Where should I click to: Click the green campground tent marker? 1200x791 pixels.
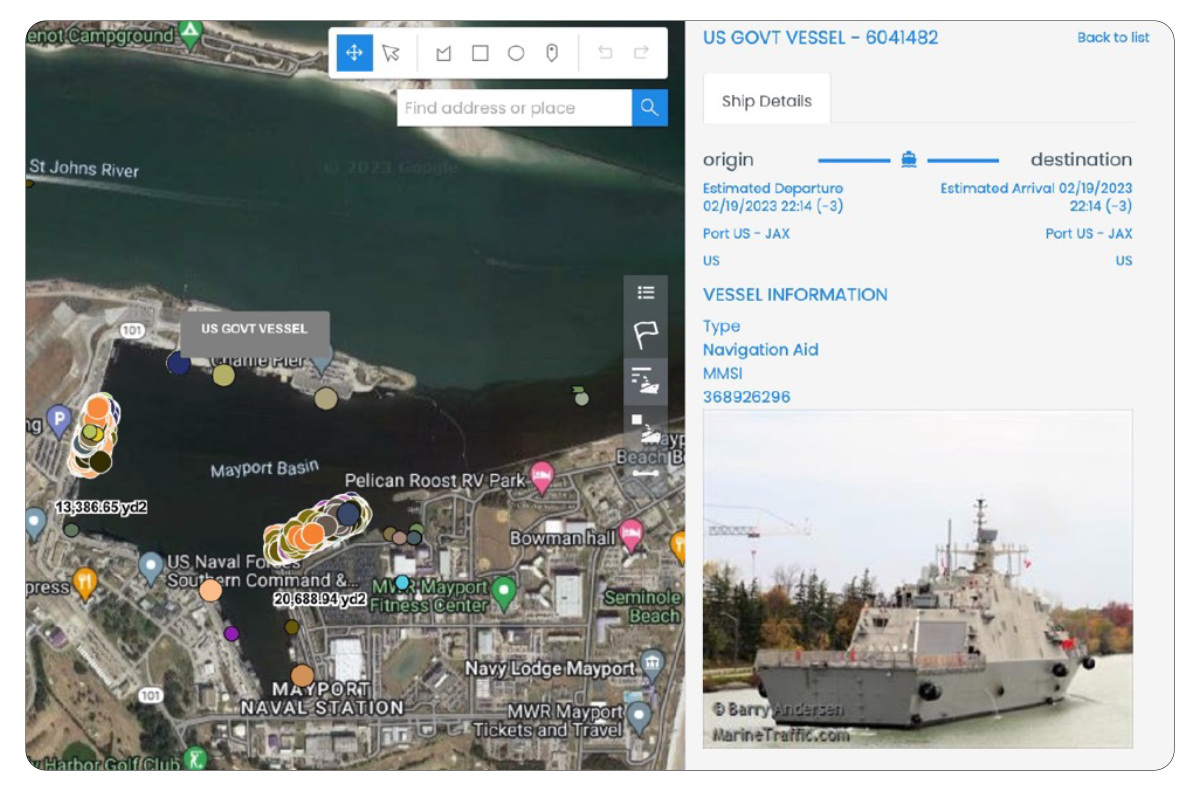(191, 32)
